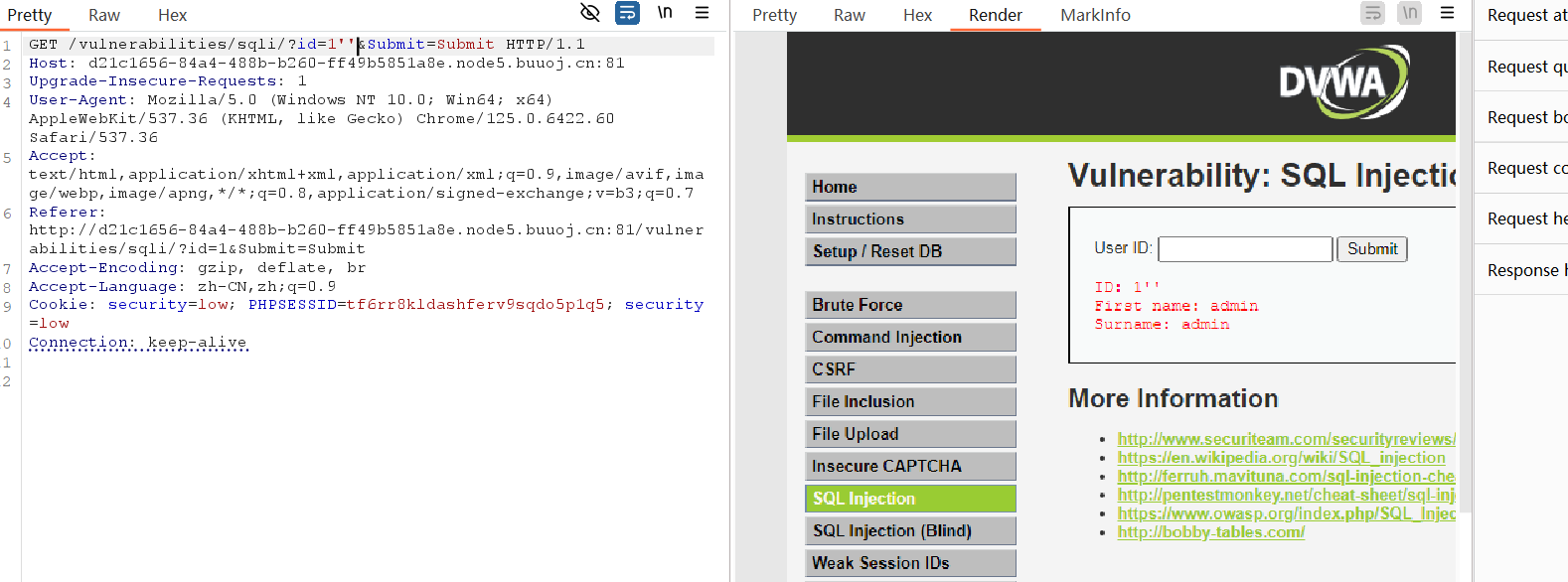1568x582 pixels.
Task: Open SQL Injection (Blind) page
Action: click(910, 530)
